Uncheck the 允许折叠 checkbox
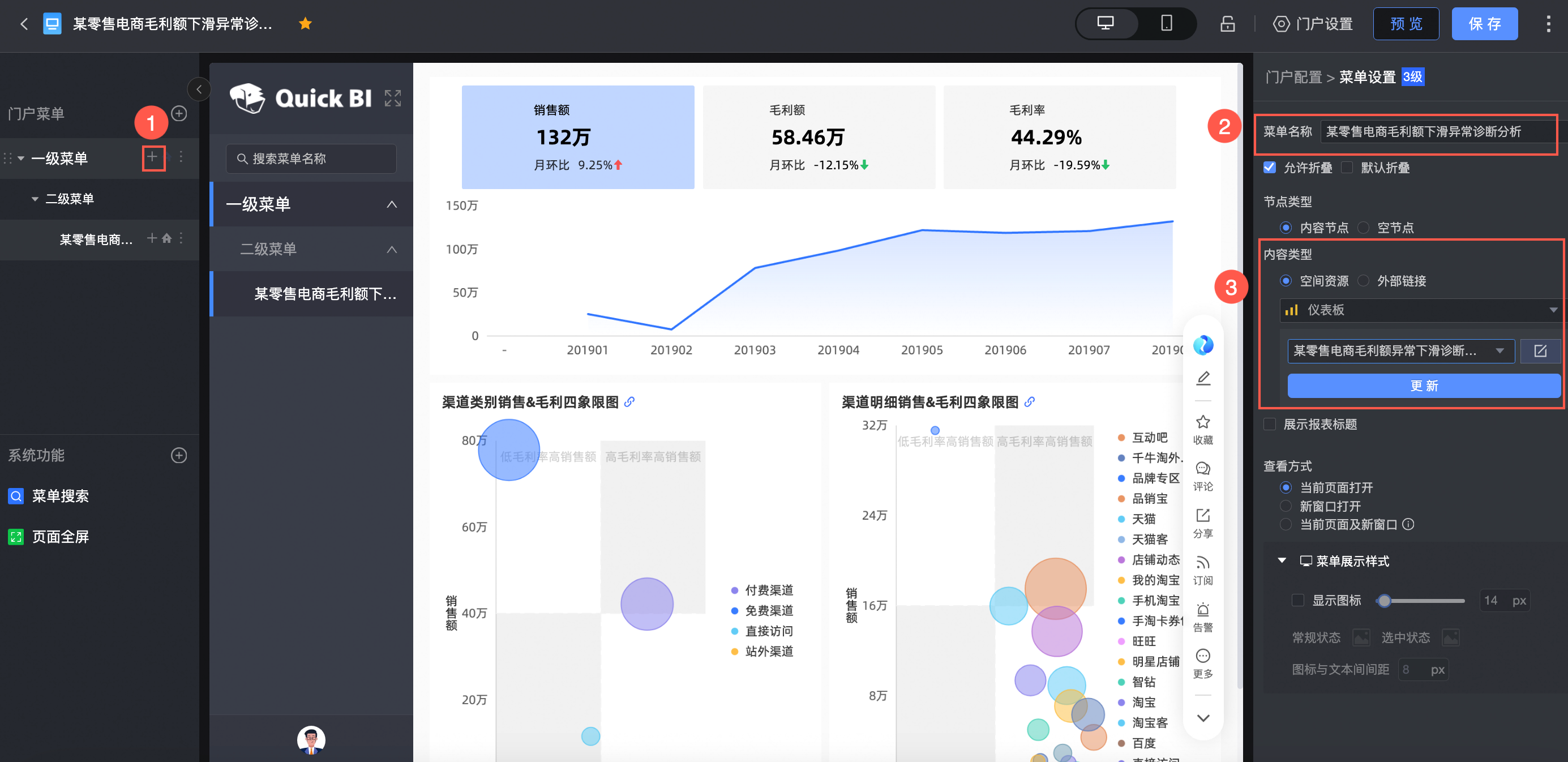This screenshot has width=1568, height=762. pyautogui.click(x=1269, y=168)
